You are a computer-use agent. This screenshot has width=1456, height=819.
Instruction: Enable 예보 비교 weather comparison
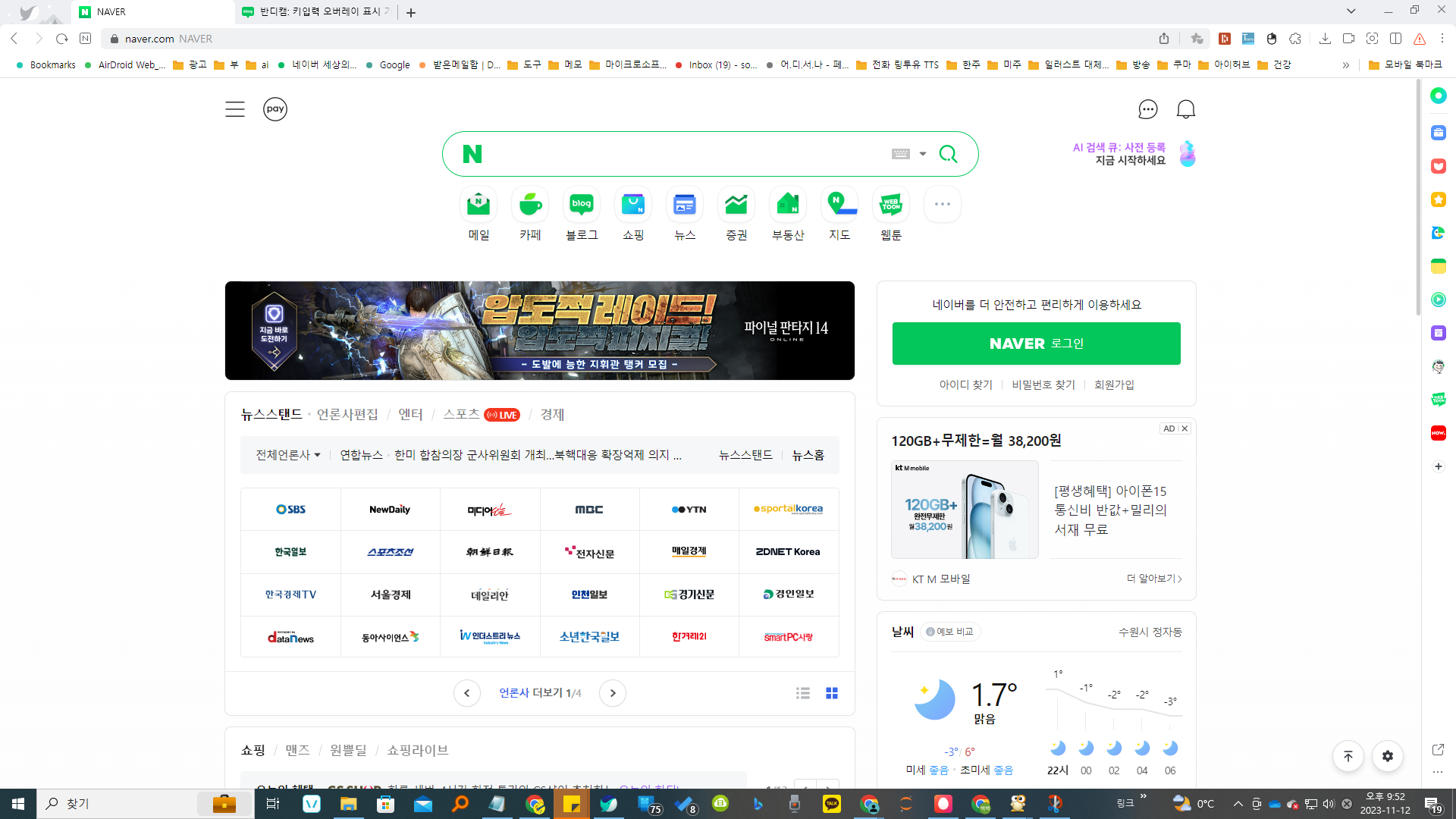click(949, 632)
